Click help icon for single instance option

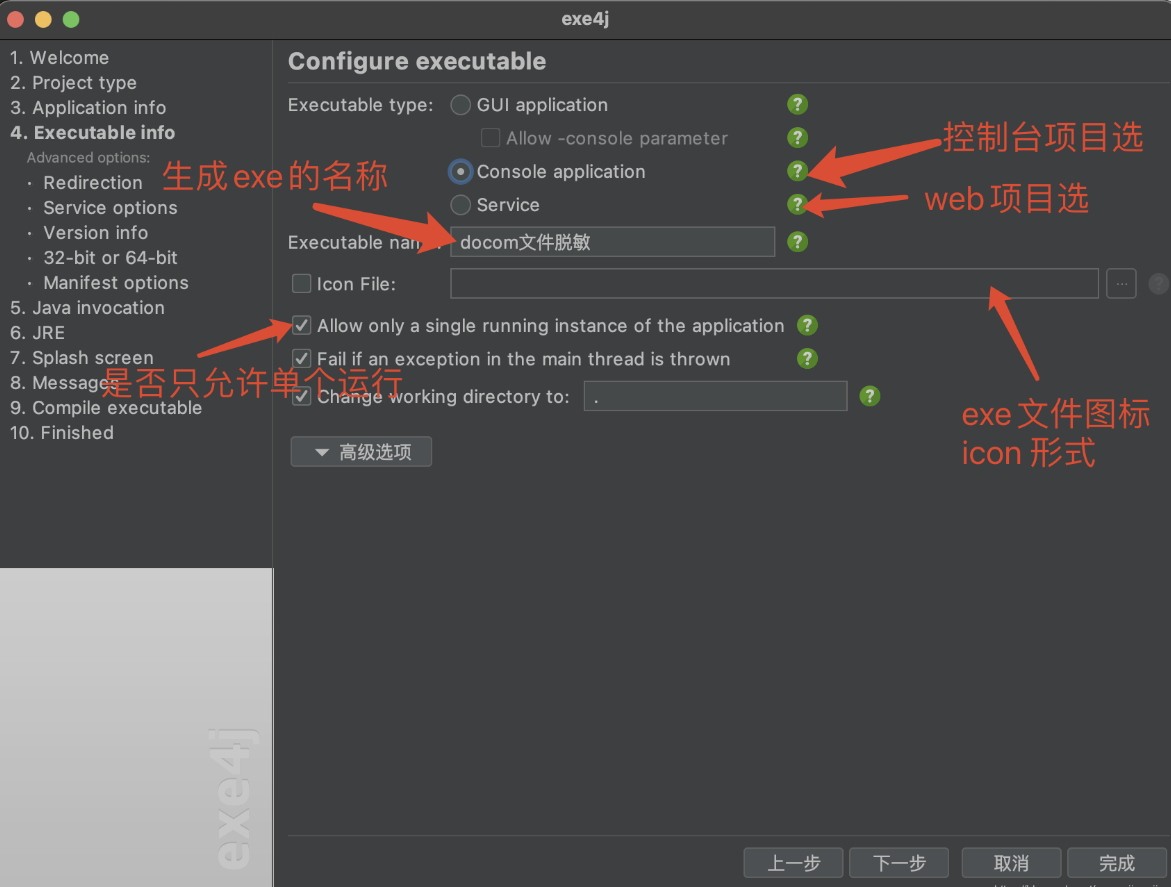807,325
